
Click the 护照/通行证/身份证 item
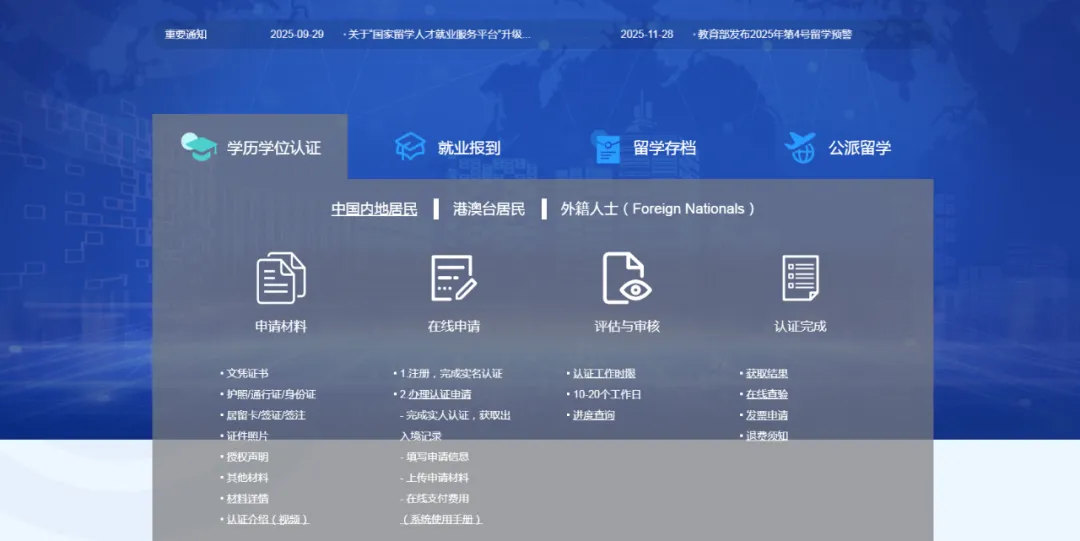point(271,394)
